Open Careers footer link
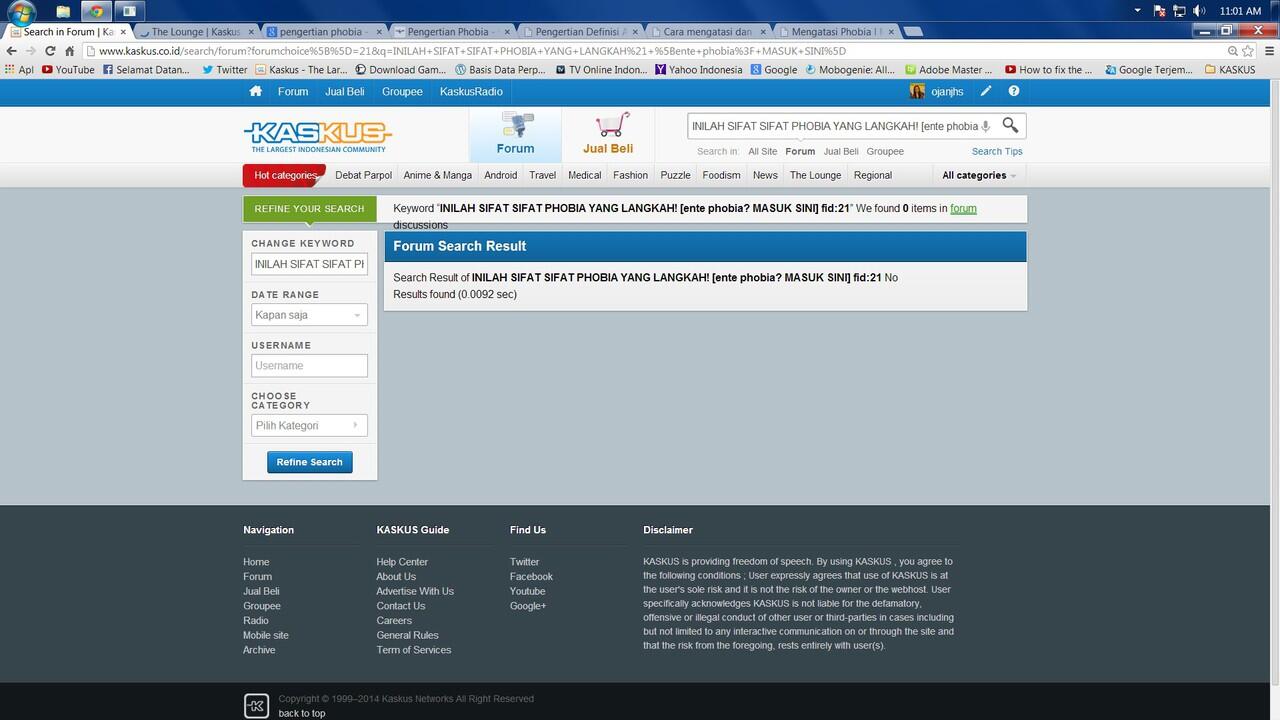The width and height of the screenshot is (1280, 720). 394,621
